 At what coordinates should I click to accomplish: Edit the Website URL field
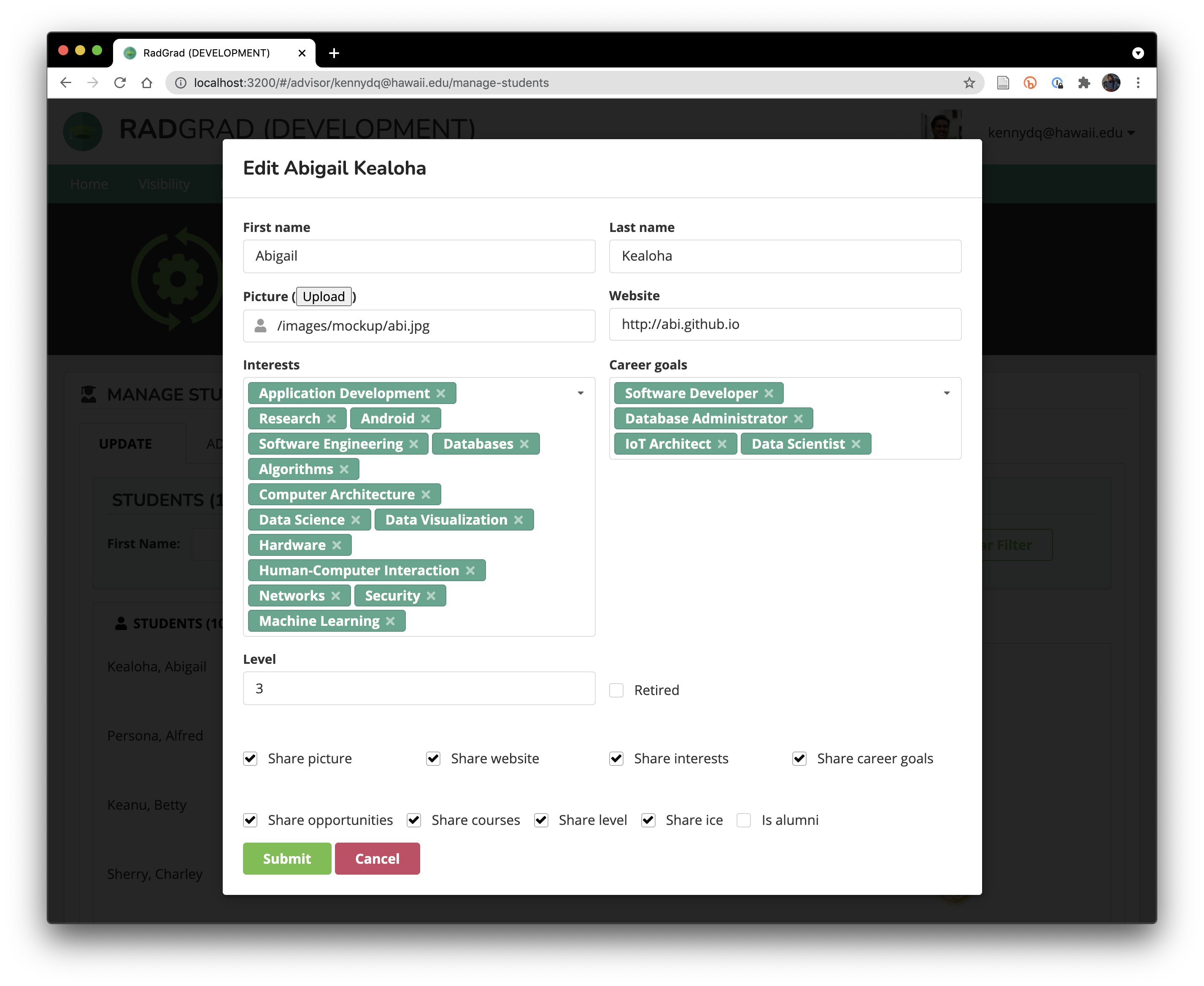click(785, 324)
